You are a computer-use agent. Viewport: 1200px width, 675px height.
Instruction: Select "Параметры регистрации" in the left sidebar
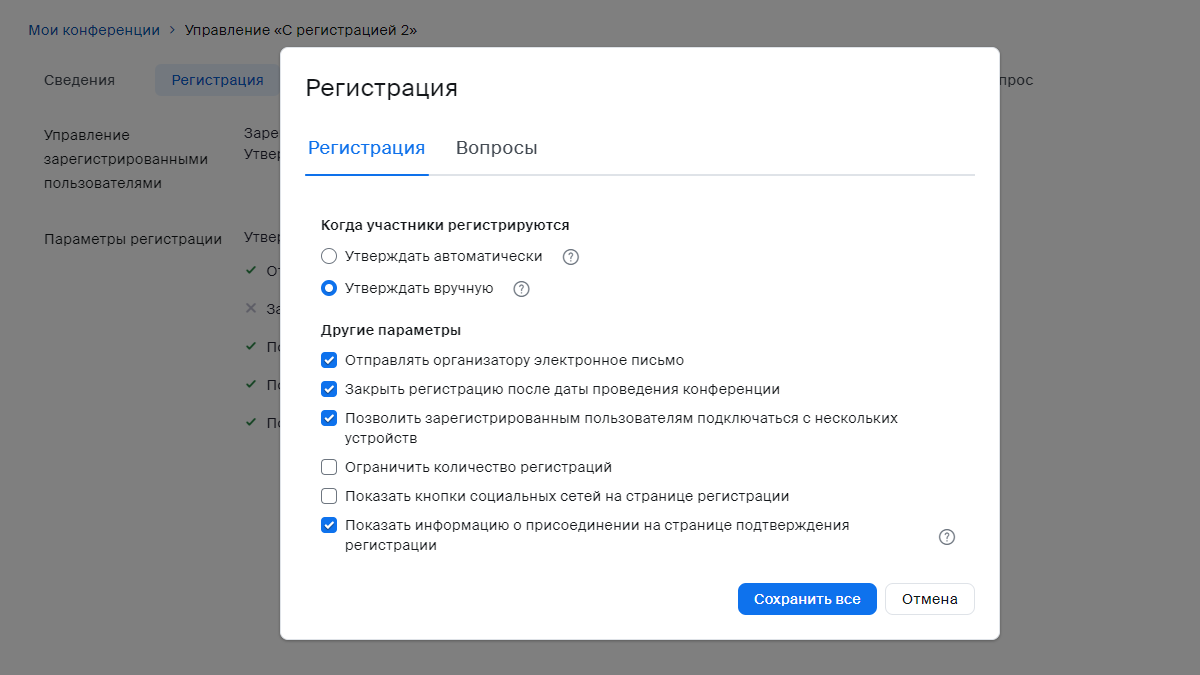click(130, 238)
